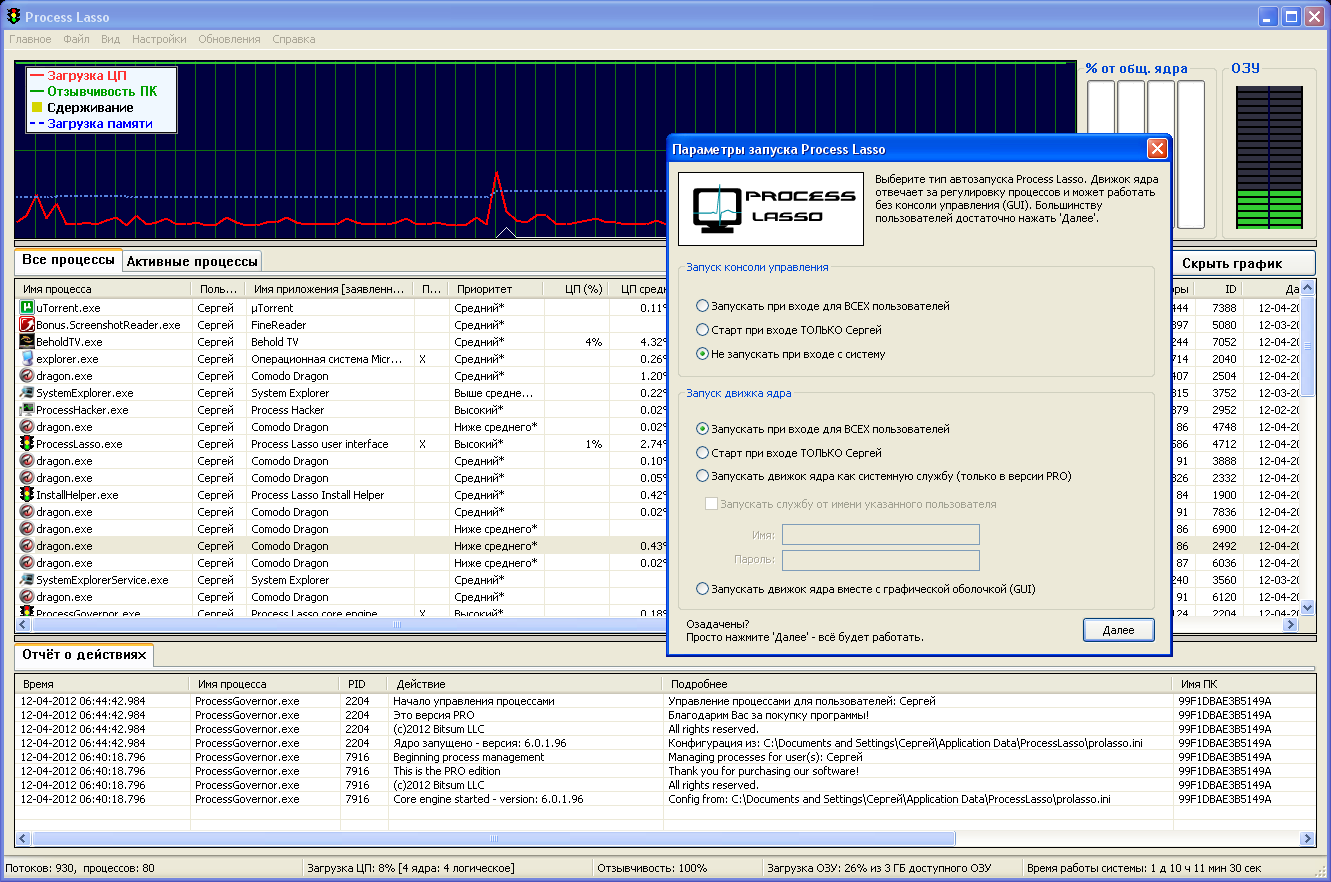This screenshot has height=882, width=1331.
Task: Switch to 'Активные процессы' tab
Action: (x=192, y=261)
